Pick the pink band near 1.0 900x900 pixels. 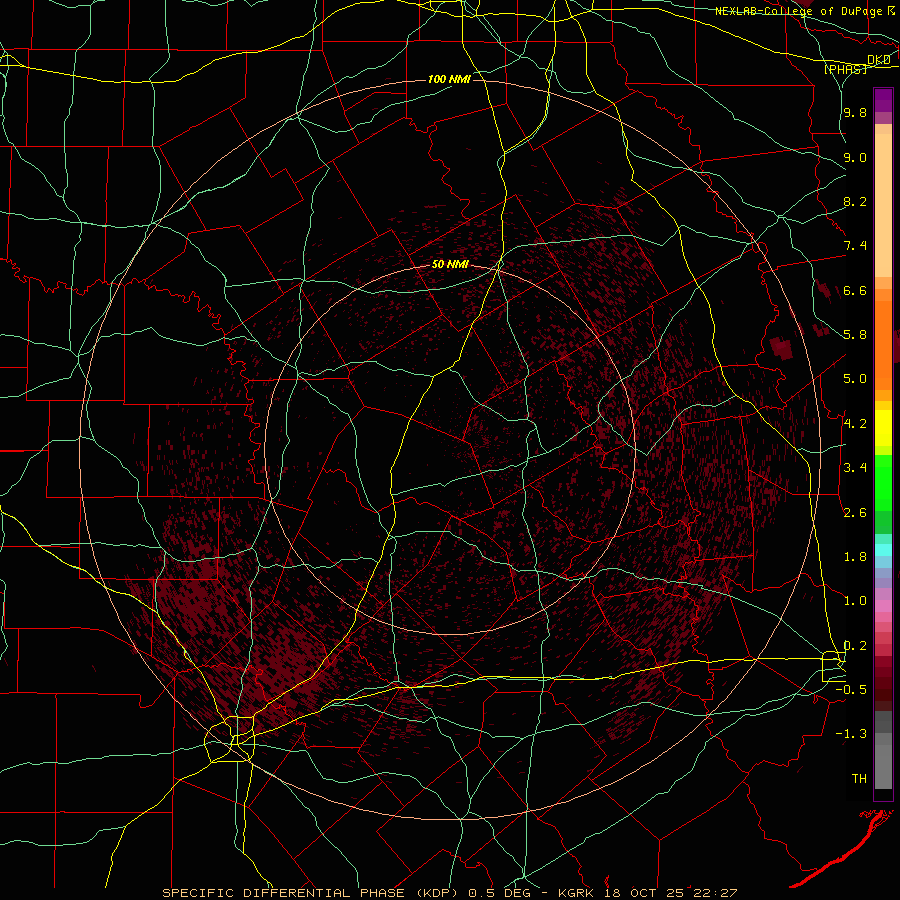pos(883,606)
